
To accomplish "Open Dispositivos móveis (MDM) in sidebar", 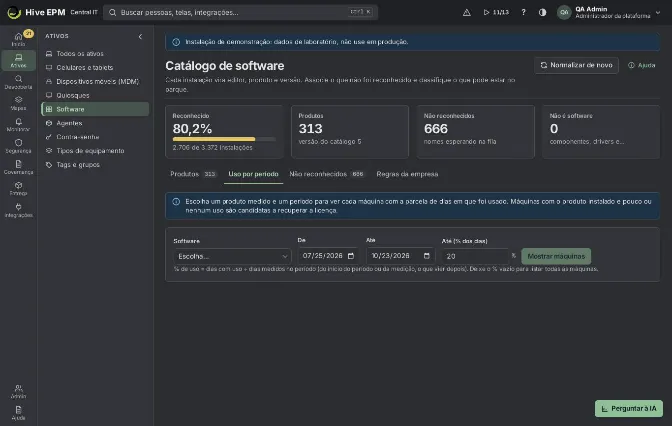I will (95, 81).
